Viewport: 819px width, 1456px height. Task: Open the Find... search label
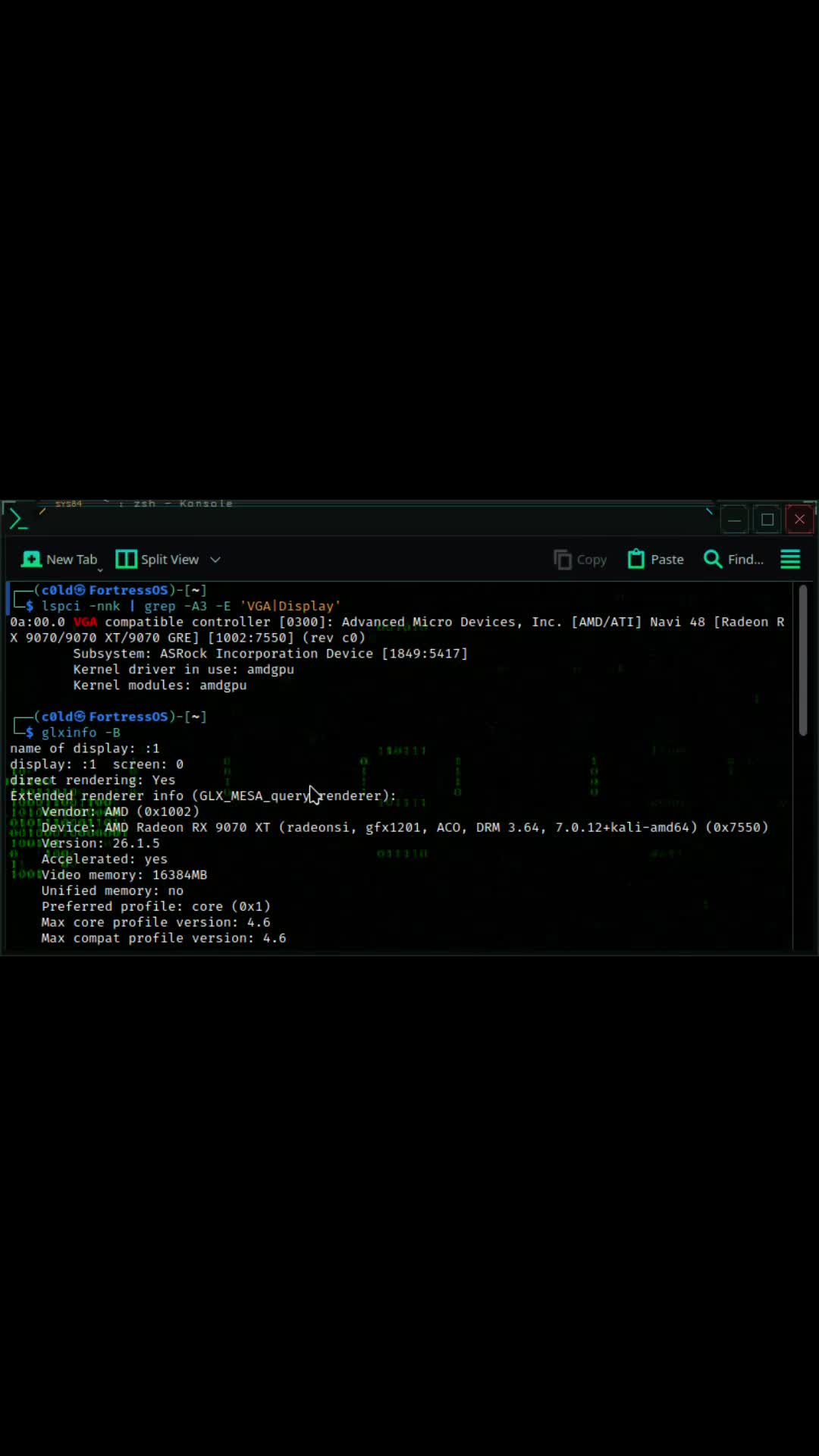[x=745, y=560]
